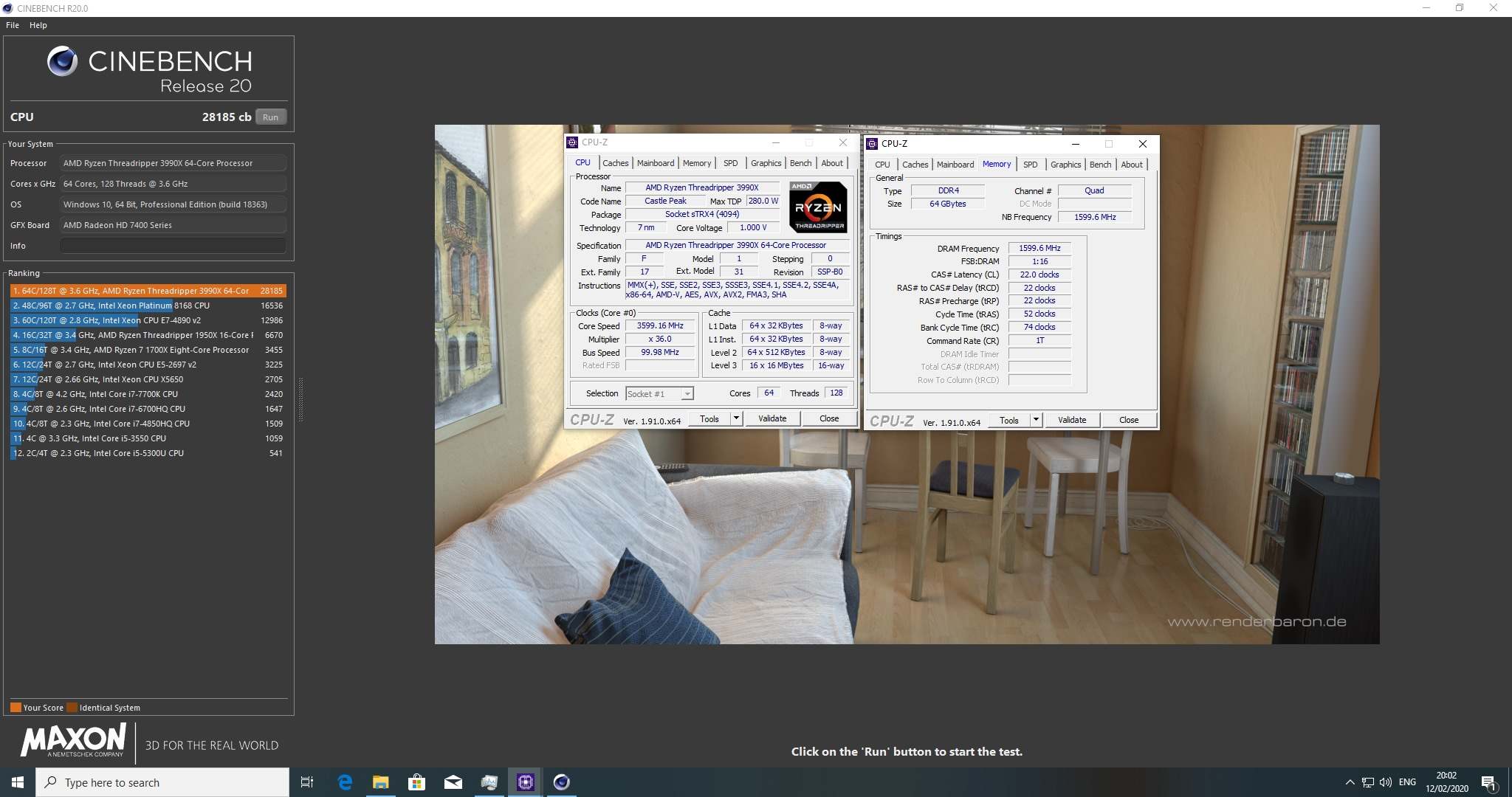Show hidden system tray icons

(x=1350, y=782)
